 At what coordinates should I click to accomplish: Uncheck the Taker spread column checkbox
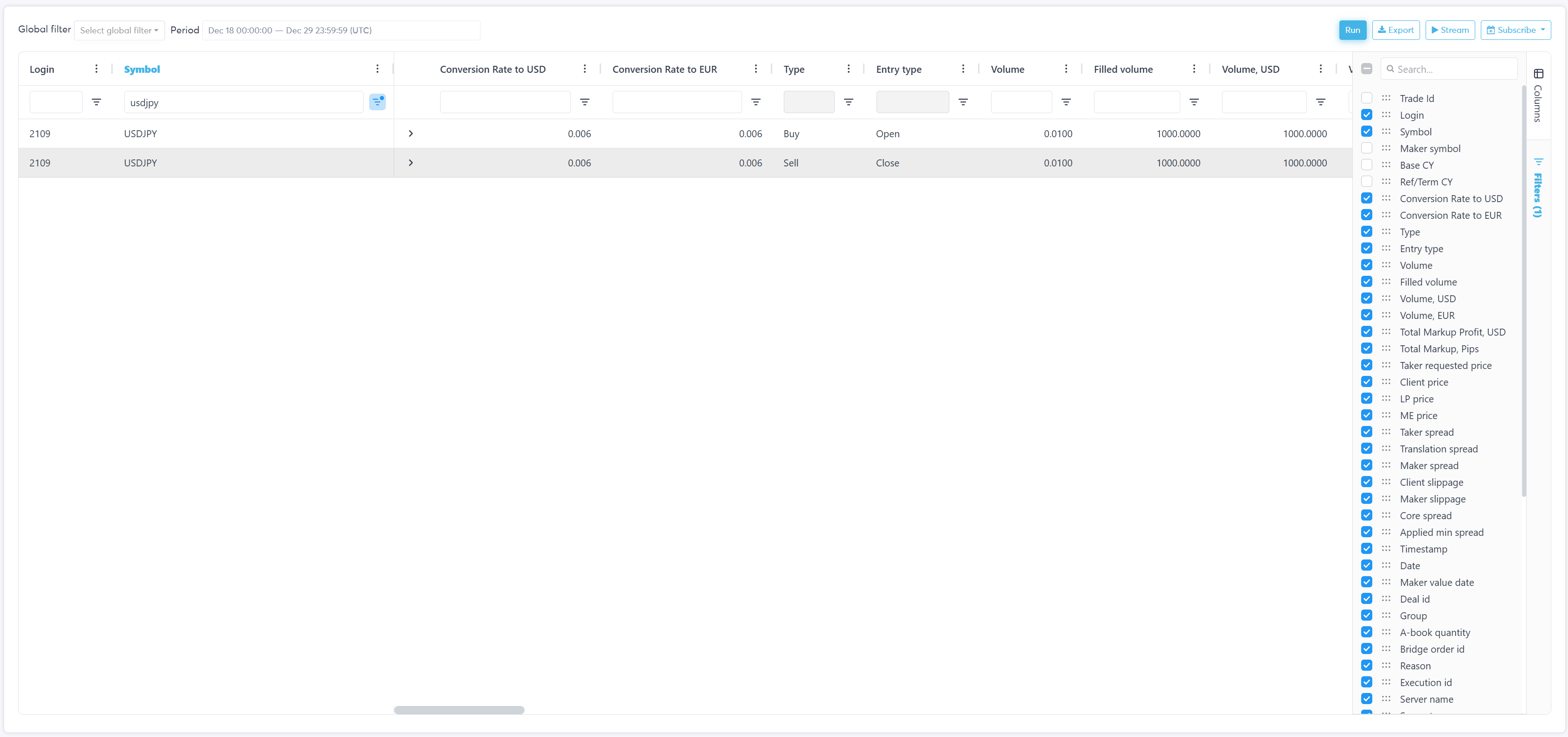(x=1367, y=432)
